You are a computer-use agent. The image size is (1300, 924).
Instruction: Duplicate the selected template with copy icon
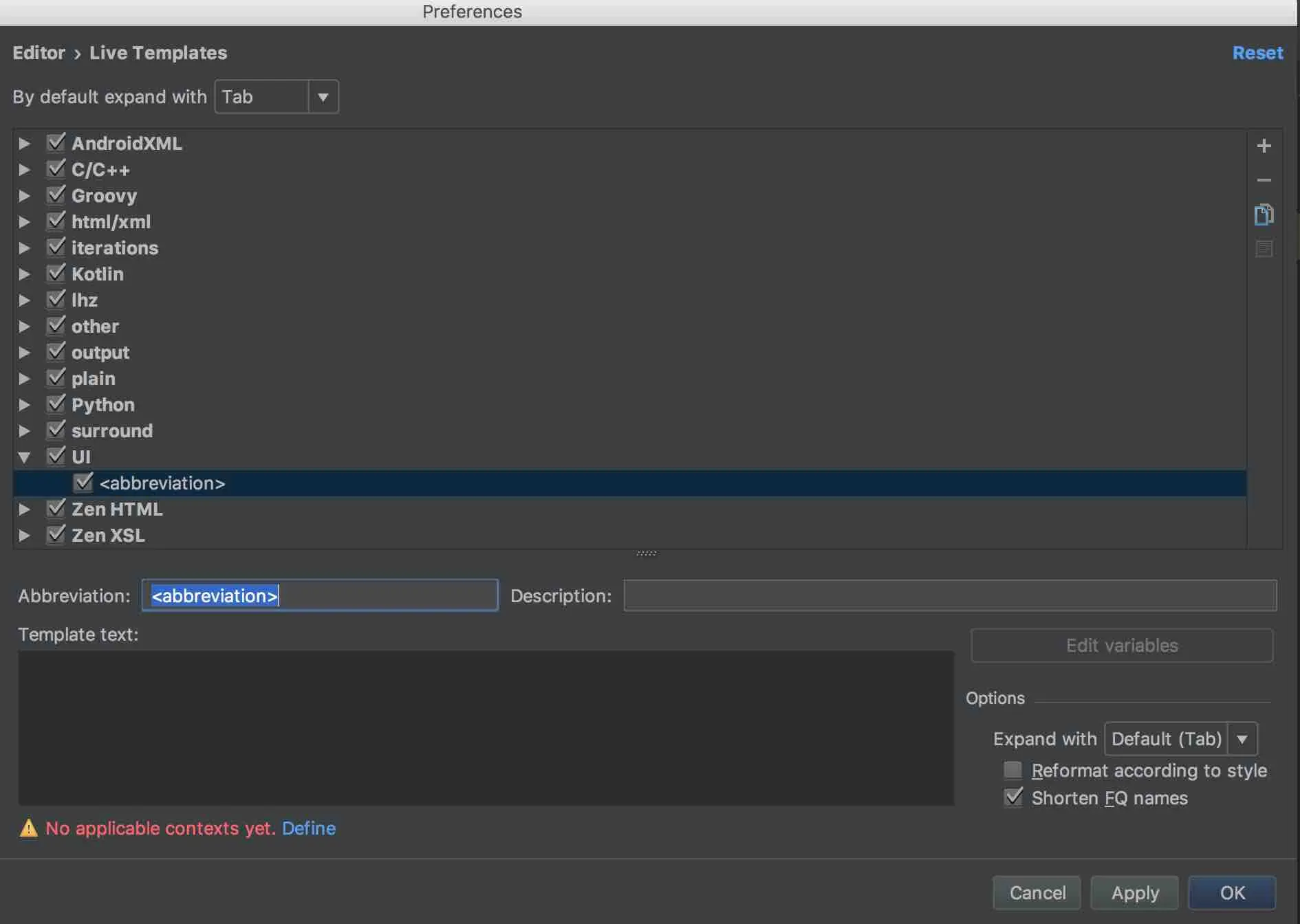pyautogui.click(x=1264, y=214)
